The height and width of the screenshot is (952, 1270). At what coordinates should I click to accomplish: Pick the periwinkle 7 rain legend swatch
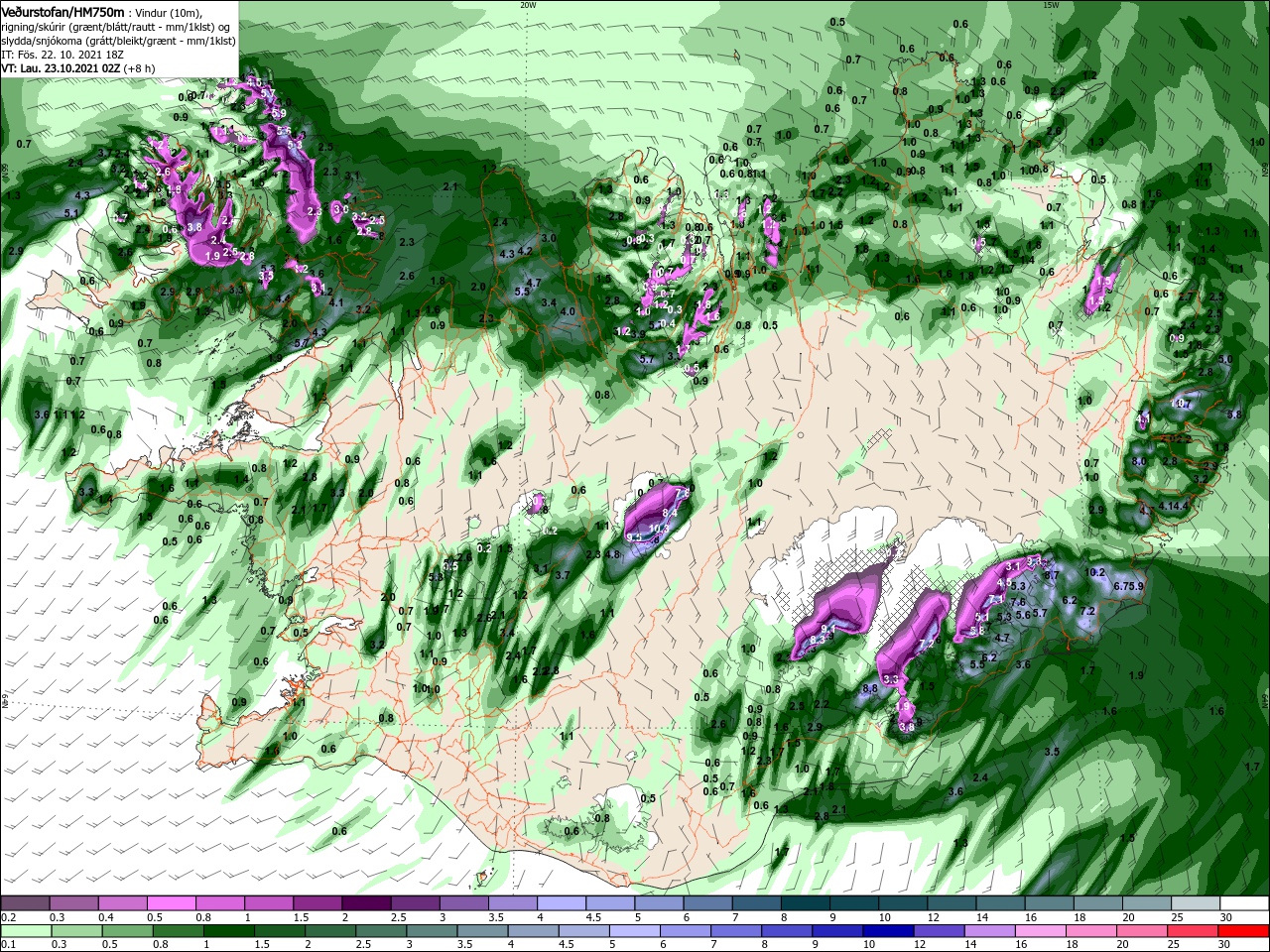[734, 931]
